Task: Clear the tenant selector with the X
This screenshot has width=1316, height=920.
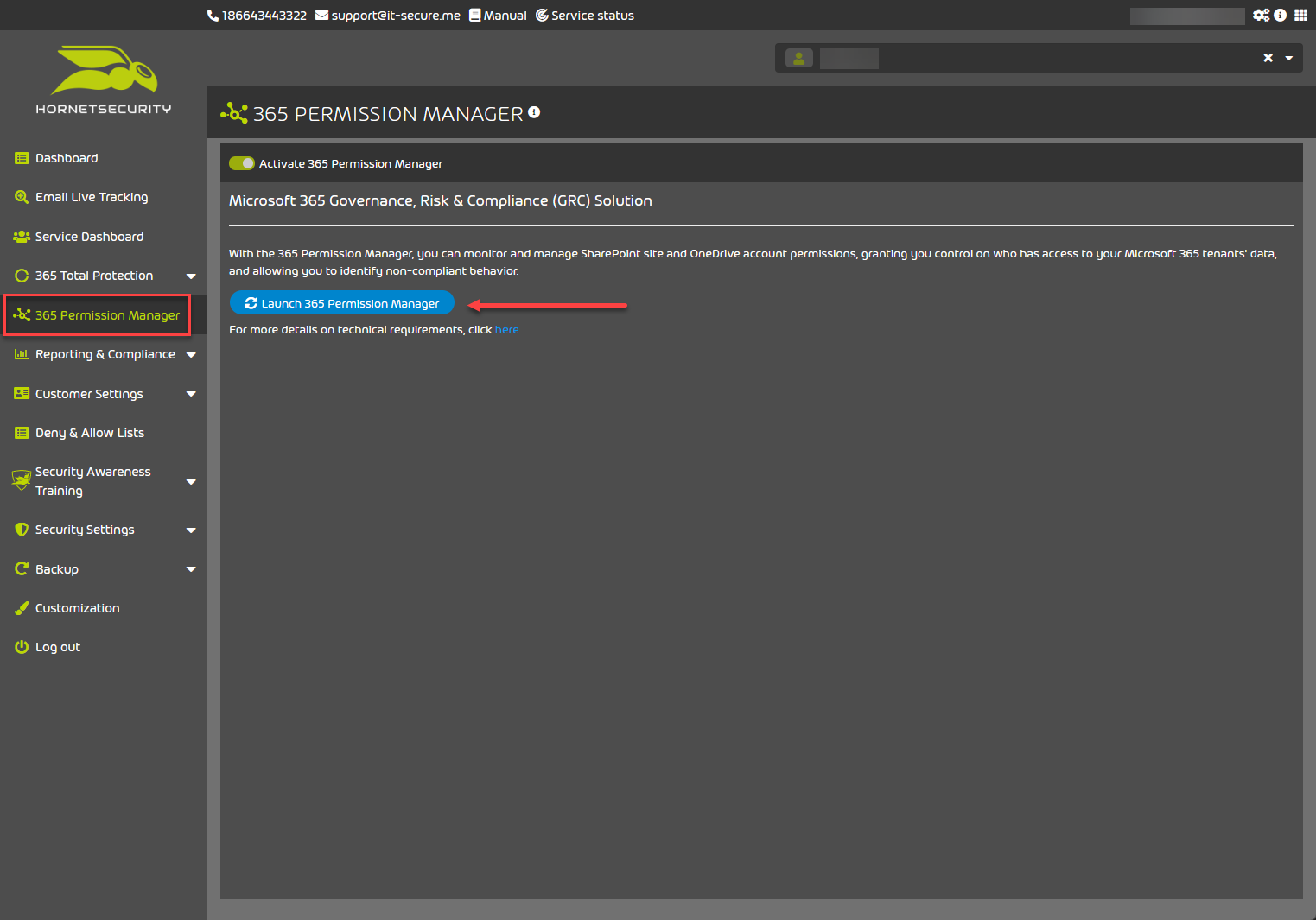Action: coord(1268,58)
